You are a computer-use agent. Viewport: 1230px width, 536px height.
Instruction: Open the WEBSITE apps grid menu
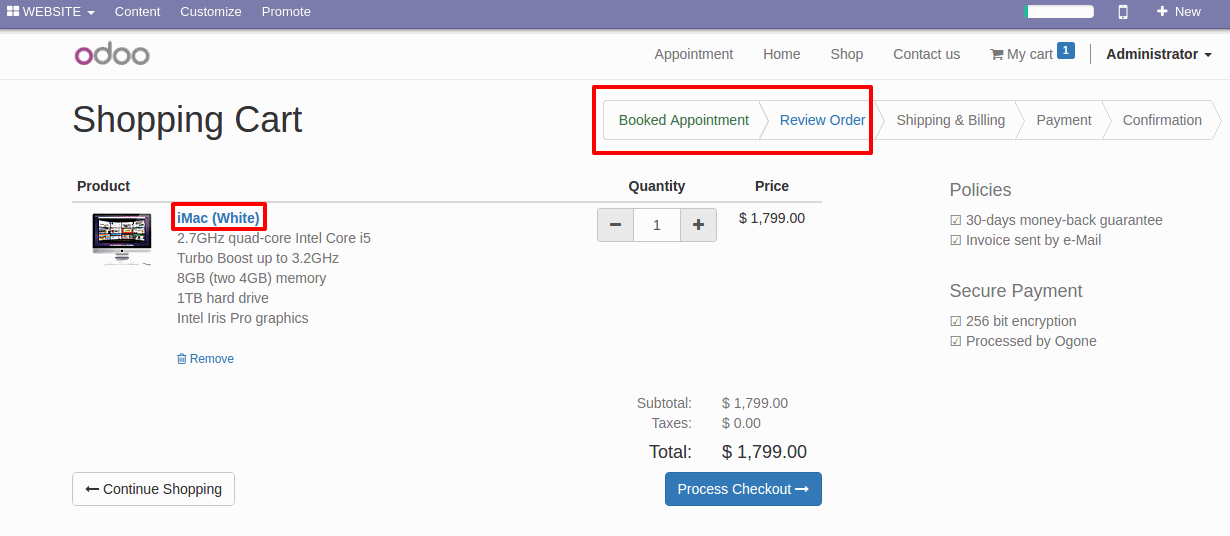coord(51,12)
